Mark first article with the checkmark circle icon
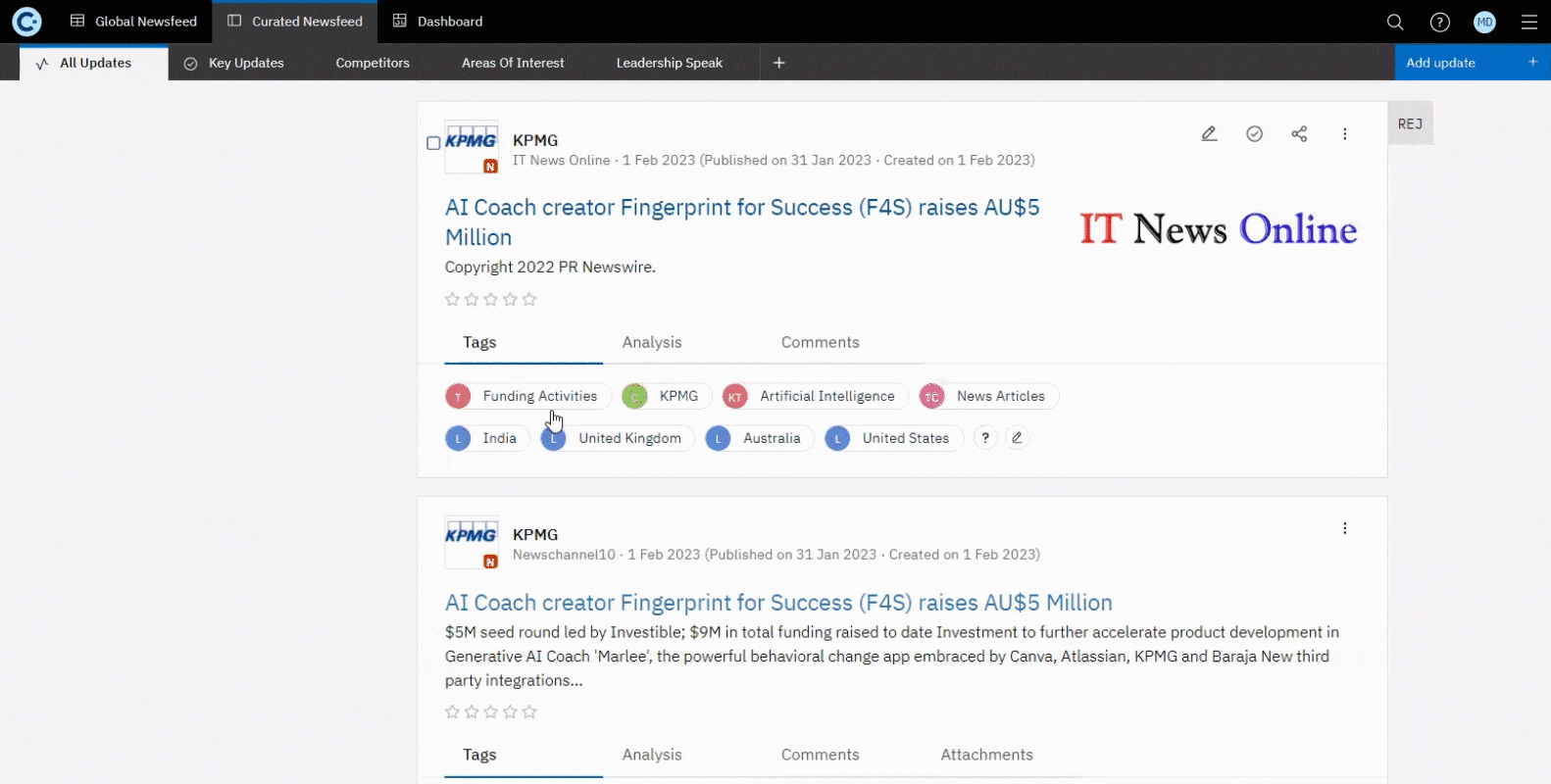1551x784 pixels. click(x=1255, y=133)
